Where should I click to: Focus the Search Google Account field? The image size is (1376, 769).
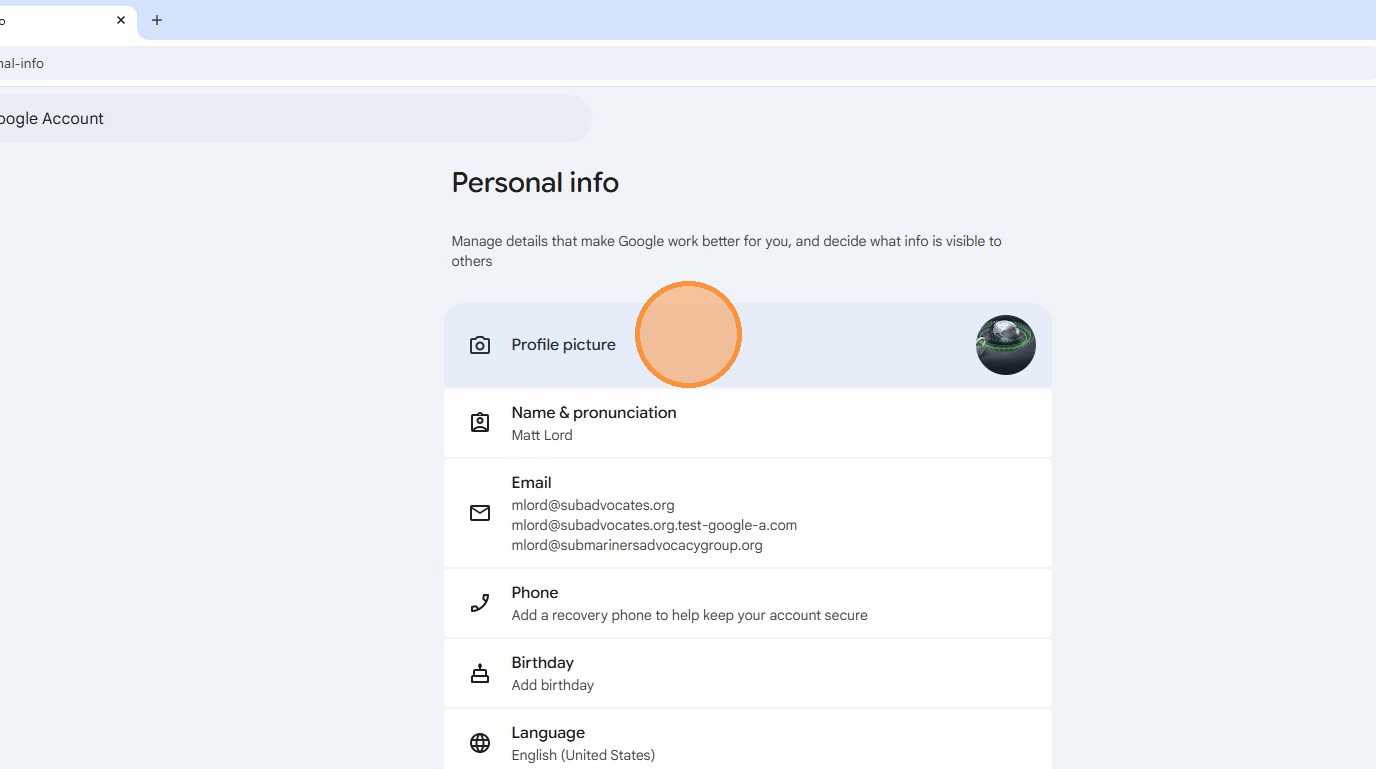(x=290, y=119)
